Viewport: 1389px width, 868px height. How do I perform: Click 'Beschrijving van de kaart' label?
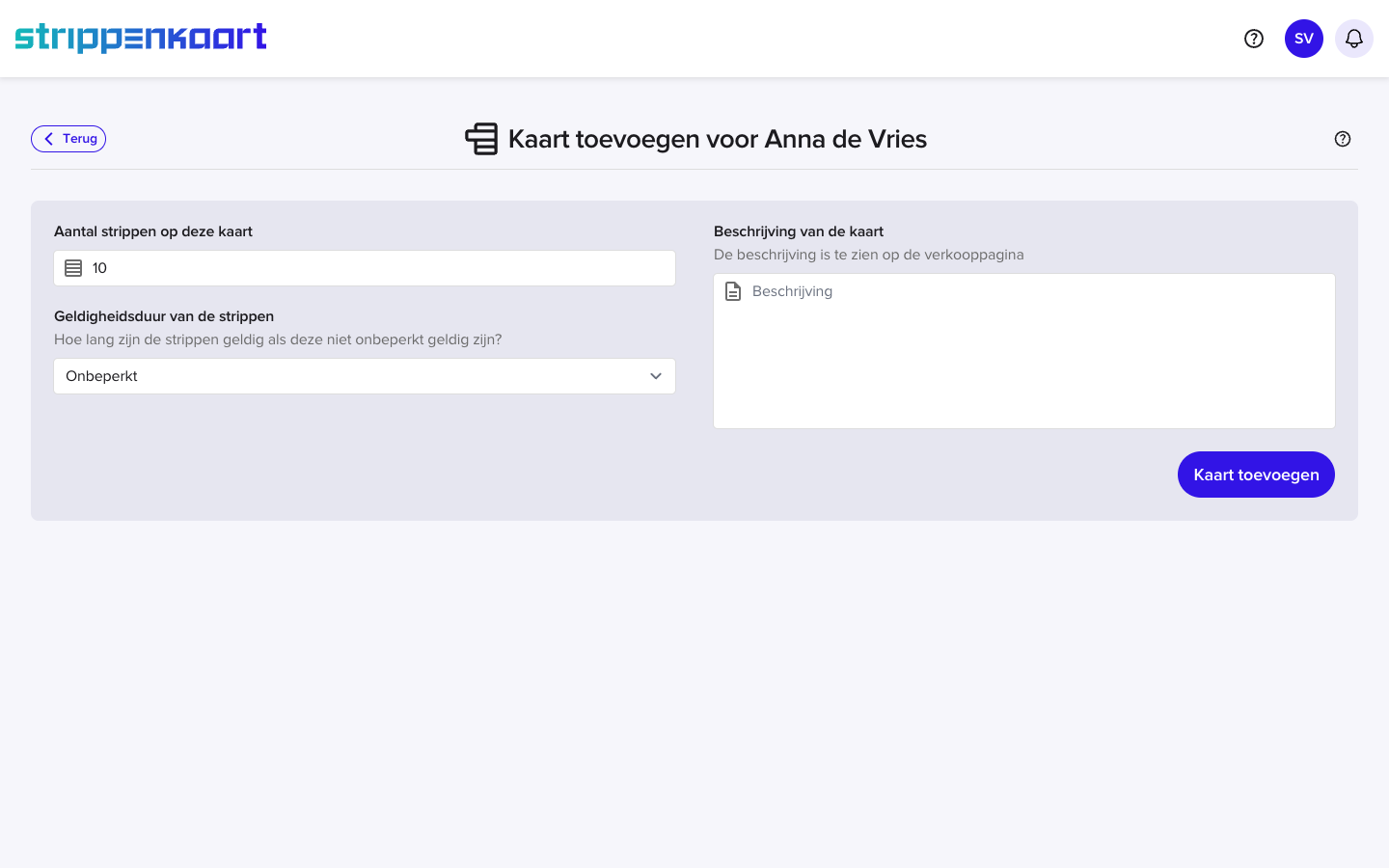coord(799,231)
